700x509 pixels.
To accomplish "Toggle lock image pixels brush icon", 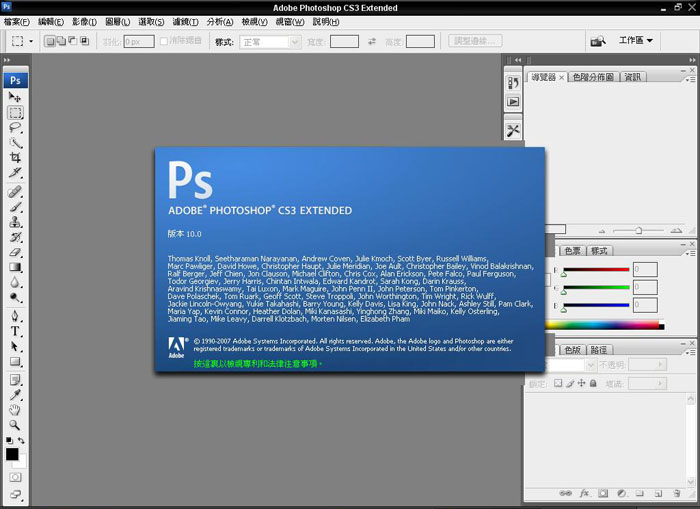I will coord(570,383).
